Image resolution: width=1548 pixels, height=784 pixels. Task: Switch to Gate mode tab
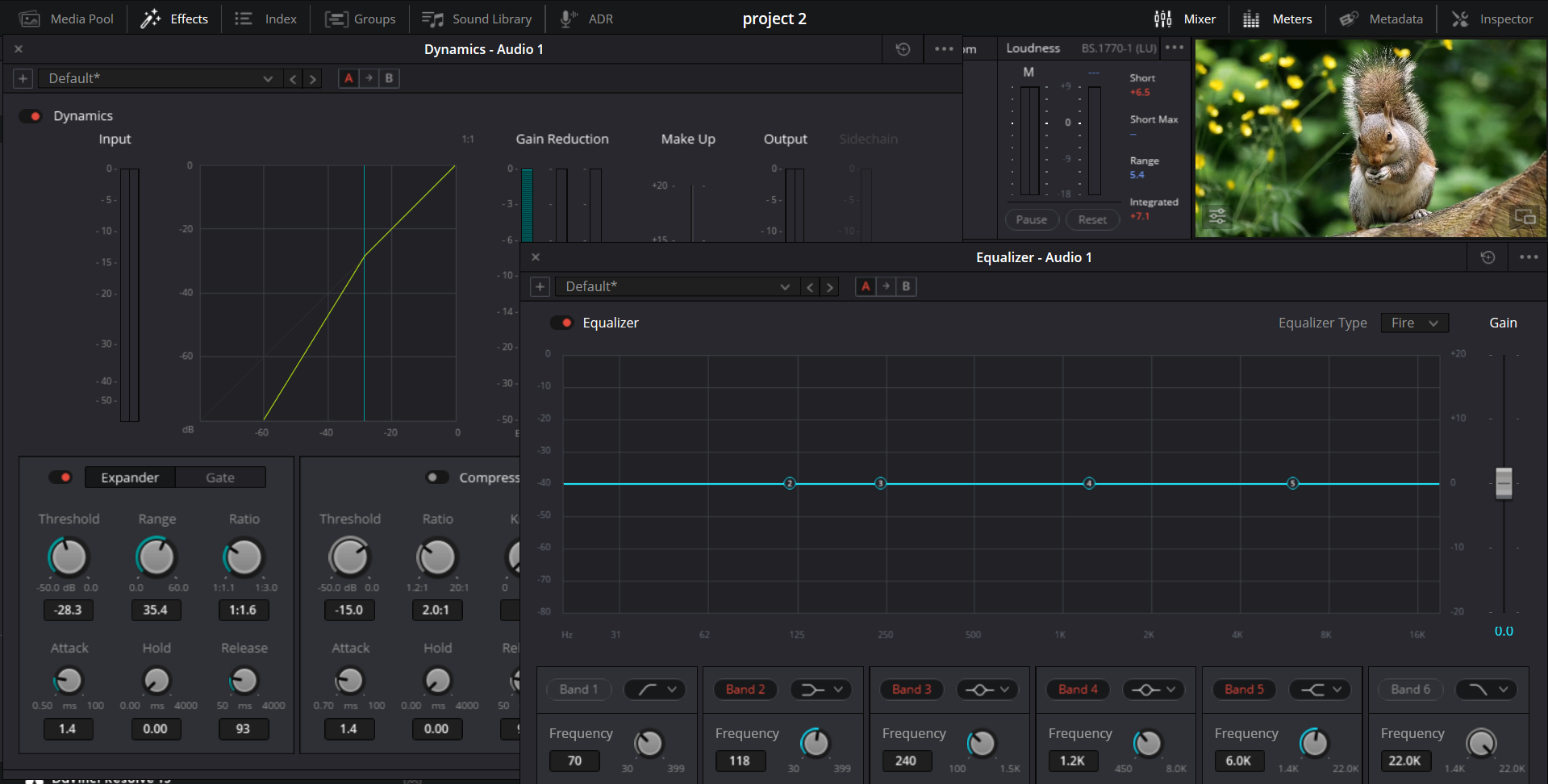[220, 477]
